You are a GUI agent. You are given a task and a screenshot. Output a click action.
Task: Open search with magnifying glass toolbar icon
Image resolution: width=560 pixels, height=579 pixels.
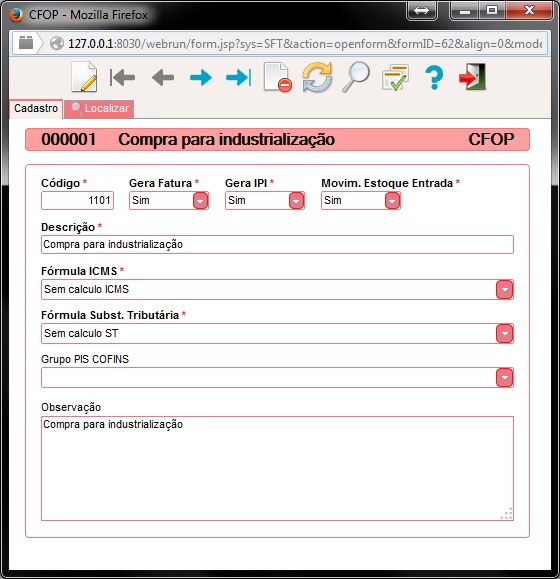pyautogui.click(x=356, y=77)
